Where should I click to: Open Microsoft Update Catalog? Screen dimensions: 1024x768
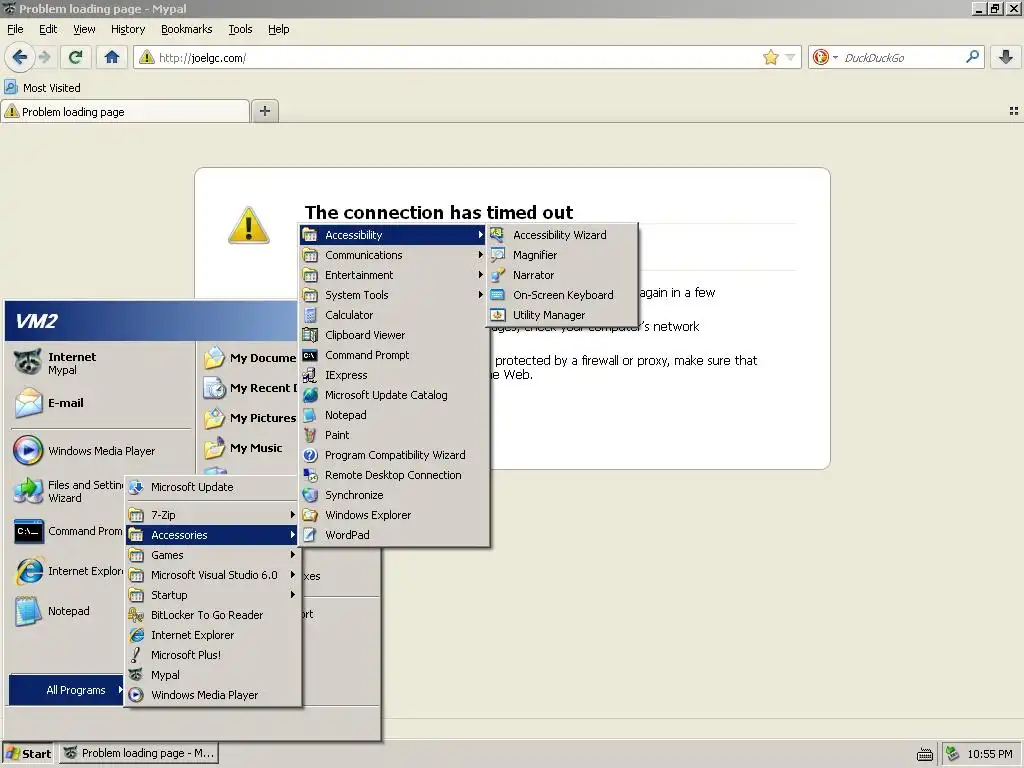coord(394,395)
